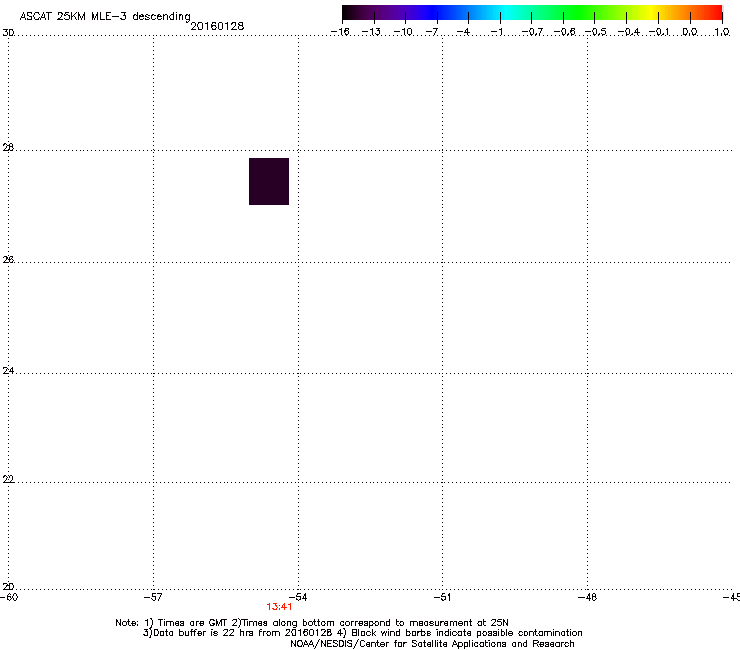Click the longitude -60 axis label
This screenshot has height=650, width=740.
click(x=9, y=597)
